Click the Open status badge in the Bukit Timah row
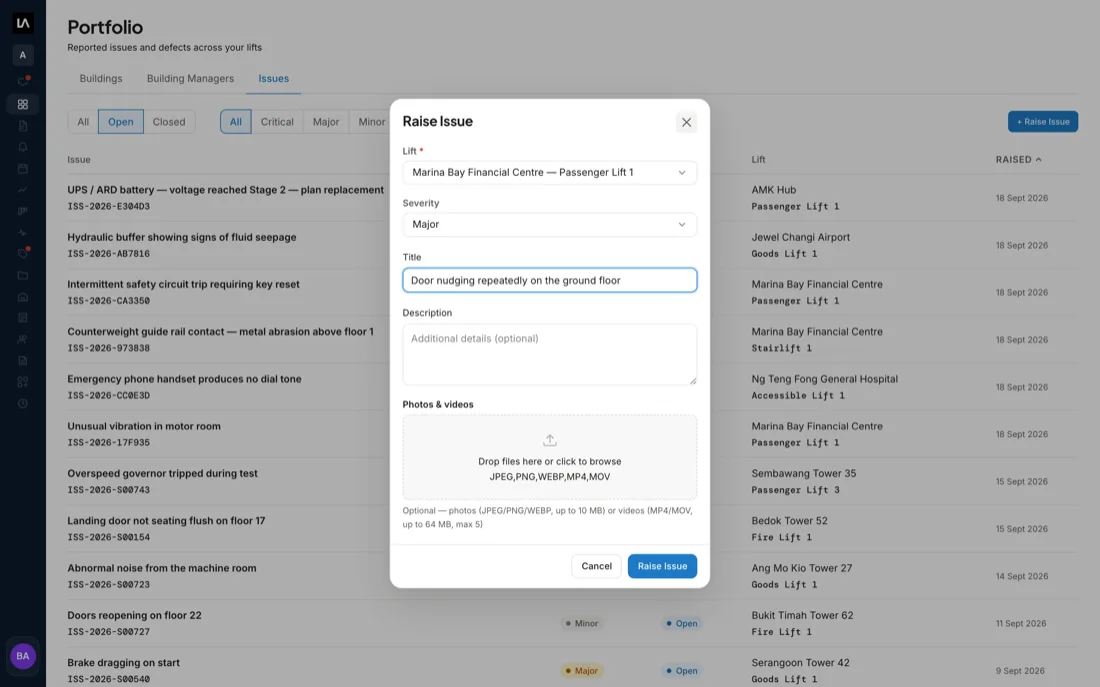 pos(682,623)
